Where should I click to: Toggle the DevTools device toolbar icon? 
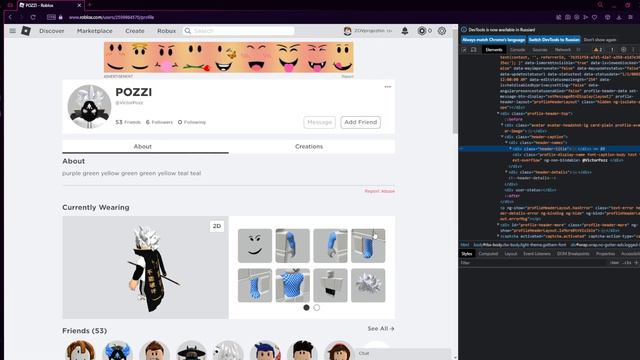(473, 50)
